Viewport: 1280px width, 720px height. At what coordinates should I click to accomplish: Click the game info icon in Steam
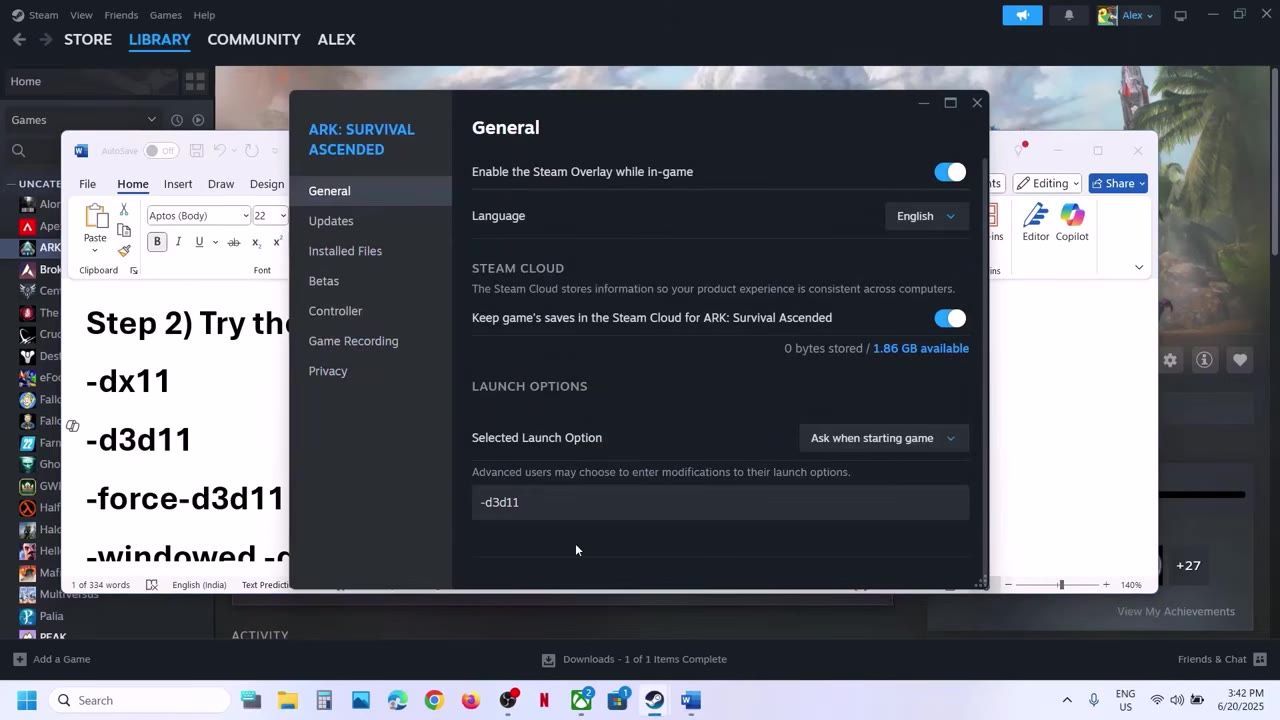coord(1204,360)
